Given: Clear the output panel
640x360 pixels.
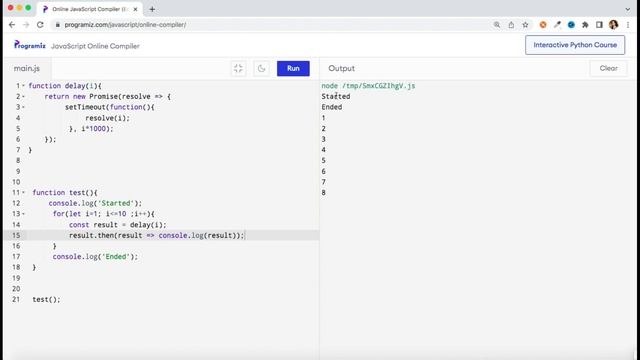Looking at the screenshot, I should click(608, 68).
